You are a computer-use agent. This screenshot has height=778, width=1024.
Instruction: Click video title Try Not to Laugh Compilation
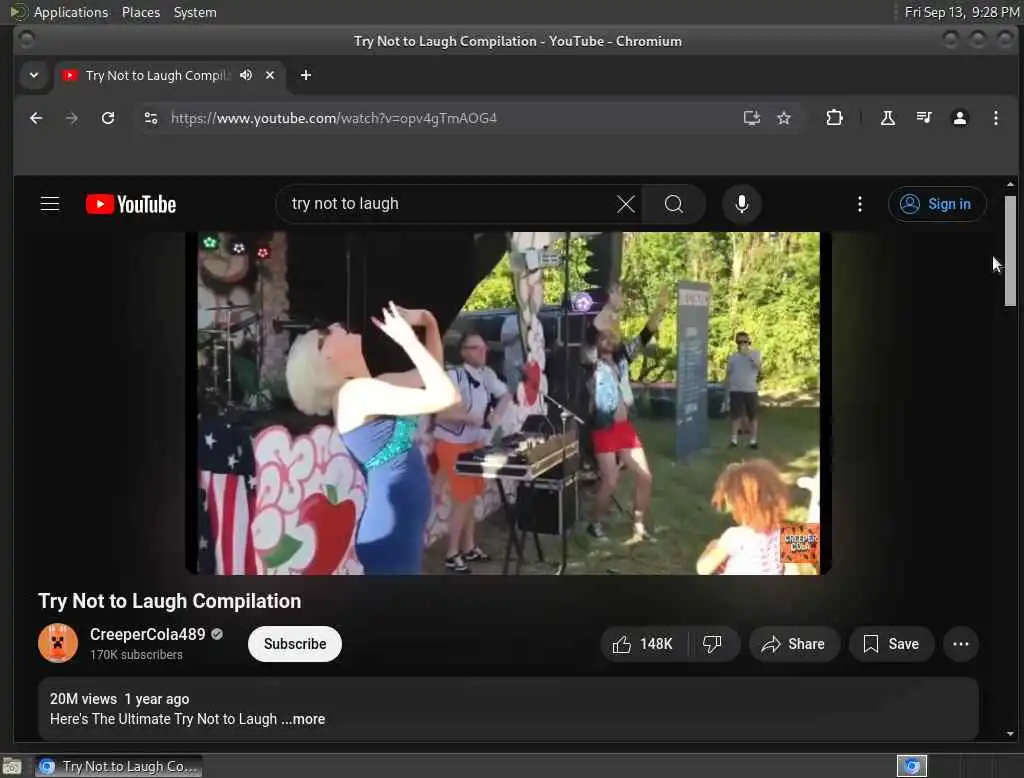tap(170, 601)
